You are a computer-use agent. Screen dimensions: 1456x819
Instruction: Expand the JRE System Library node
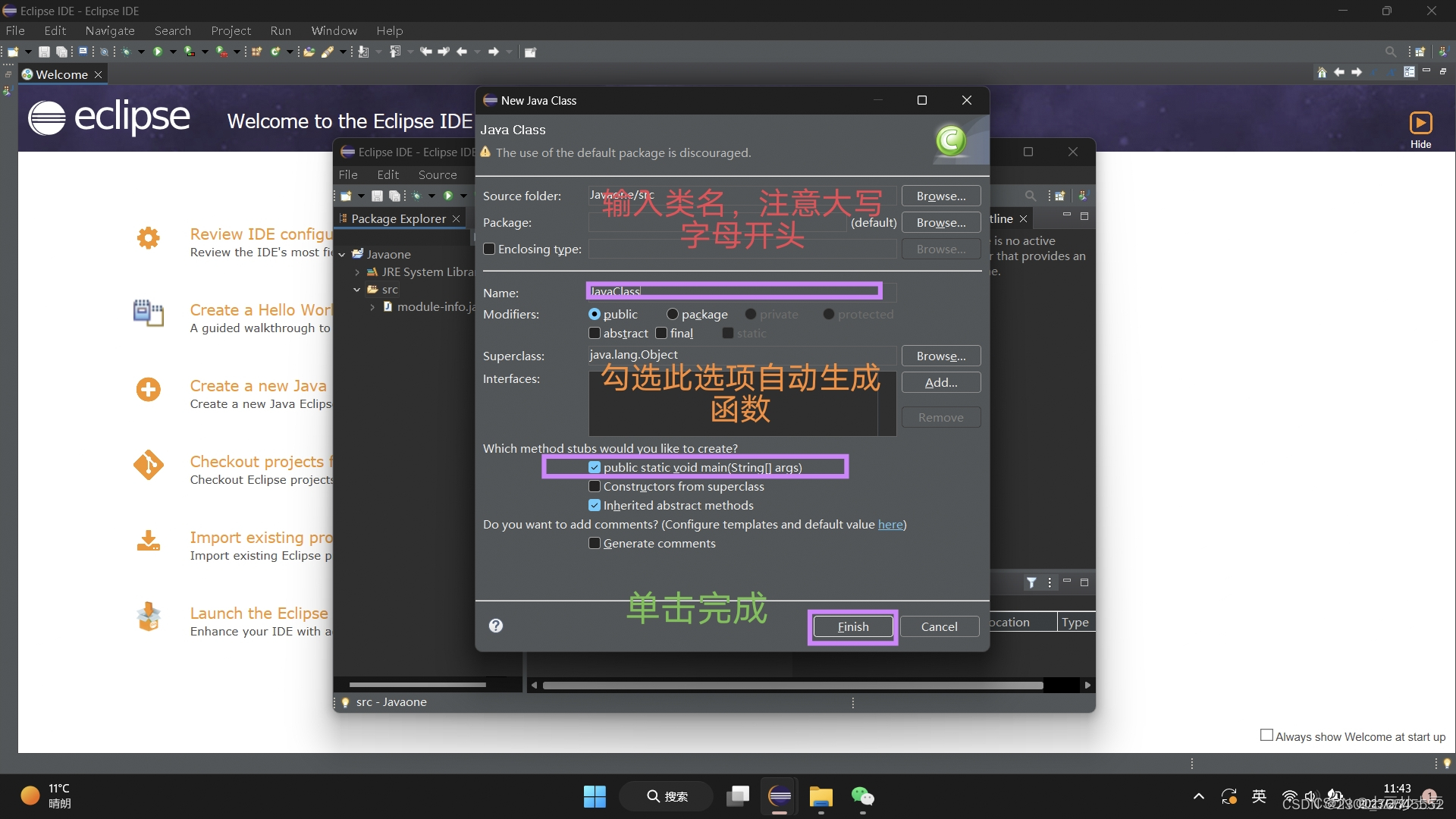[x=357, y=272]
